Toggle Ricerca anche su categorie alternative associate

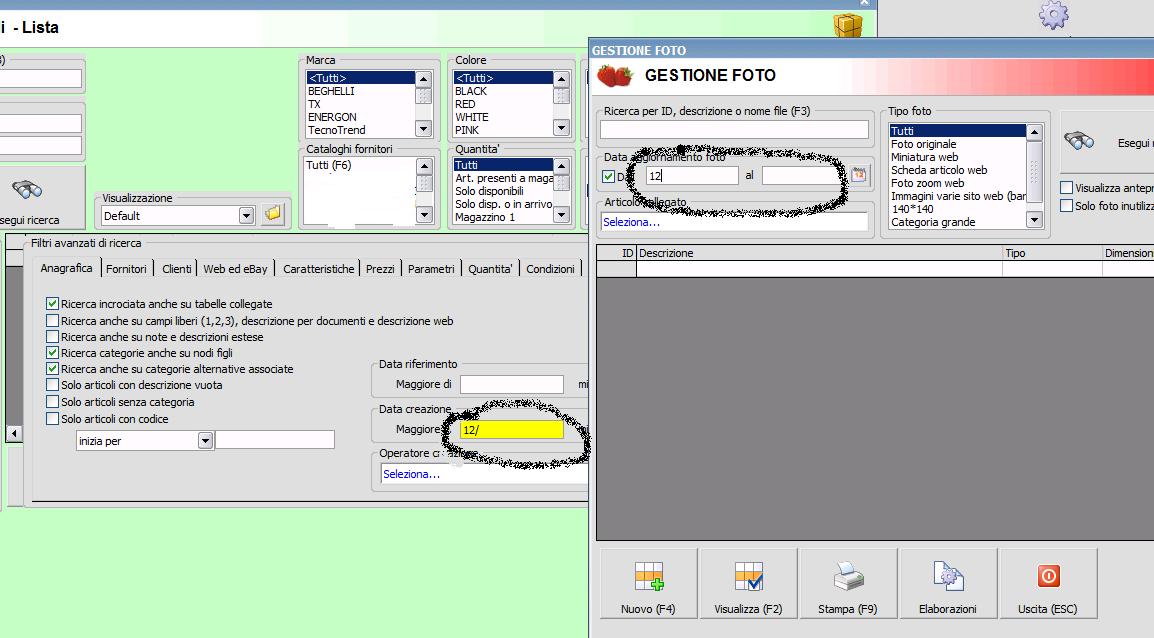tap(52, 369)
